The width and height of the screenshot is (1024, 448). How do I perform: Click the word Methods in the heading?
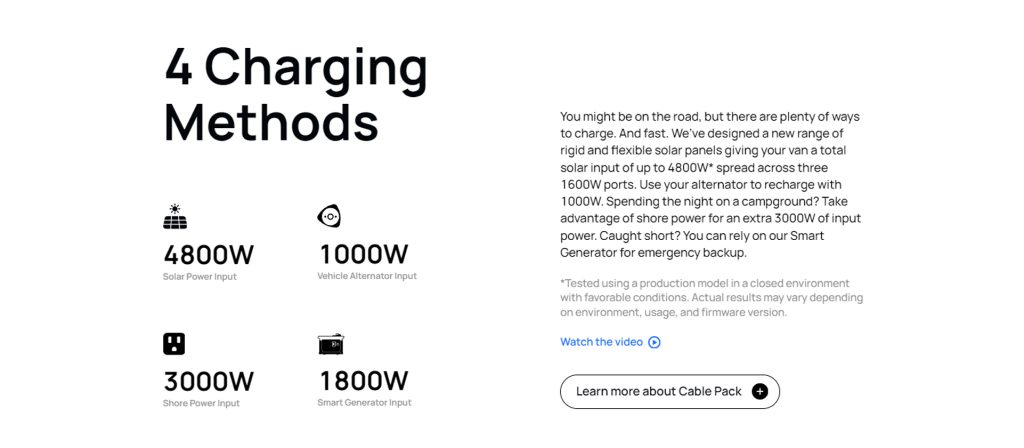click(x=271, y=123)
